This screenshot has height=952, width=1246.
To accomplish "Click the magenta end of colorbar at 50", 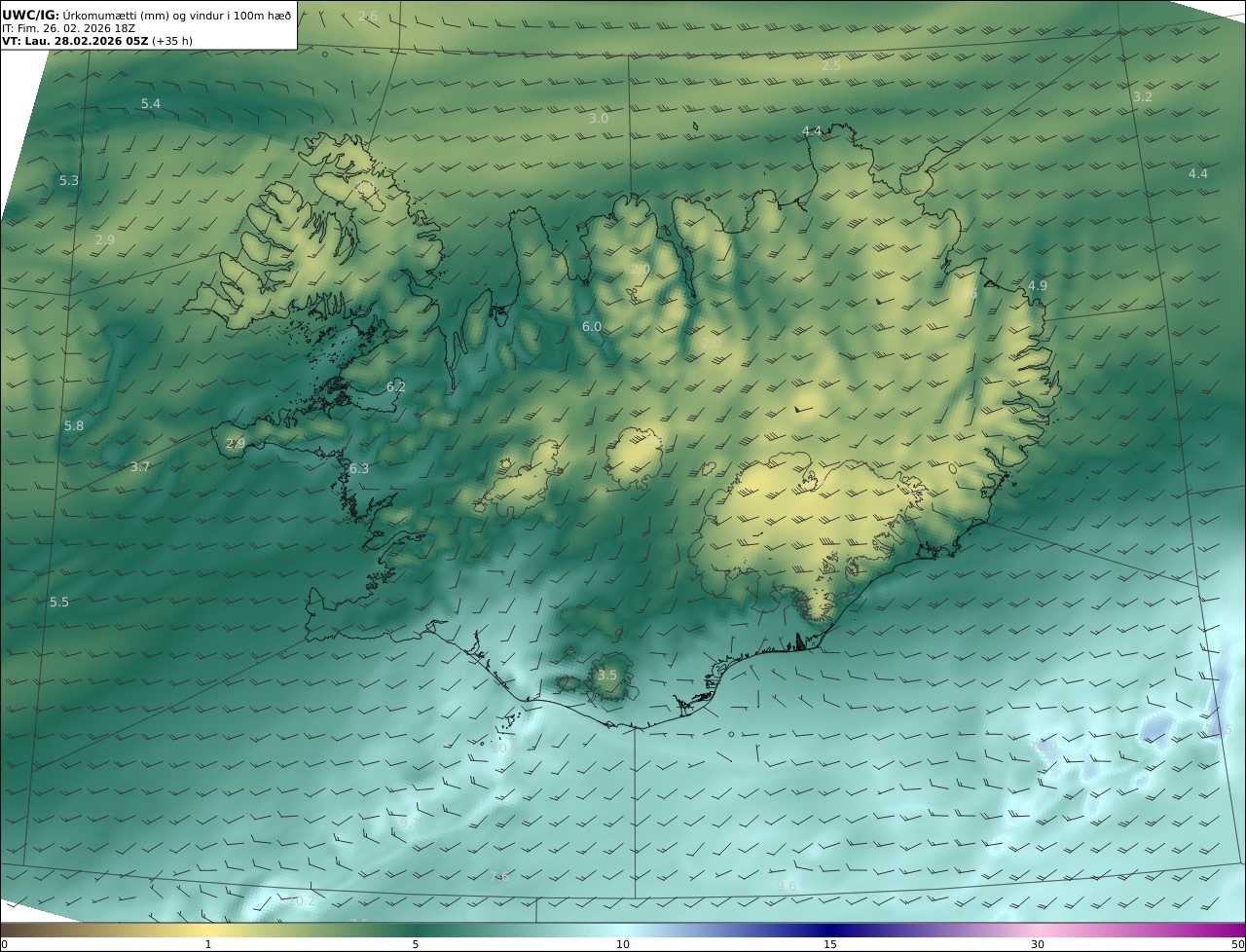I will point(1238,931).
